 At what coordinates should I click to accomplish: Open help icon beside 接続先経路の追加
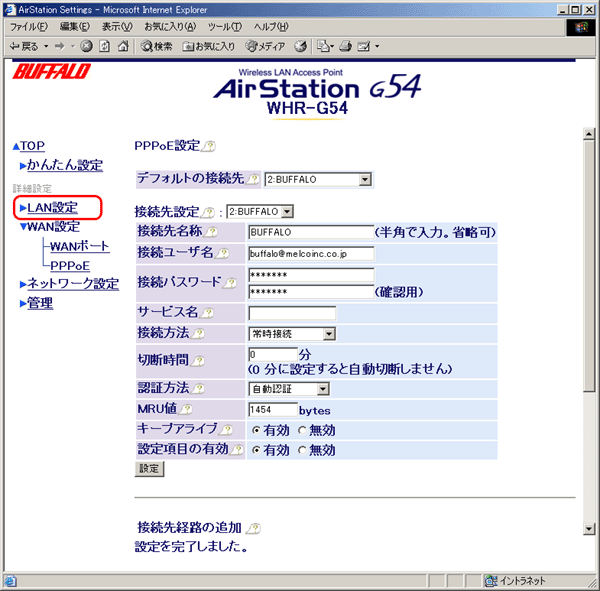[254, 528]
